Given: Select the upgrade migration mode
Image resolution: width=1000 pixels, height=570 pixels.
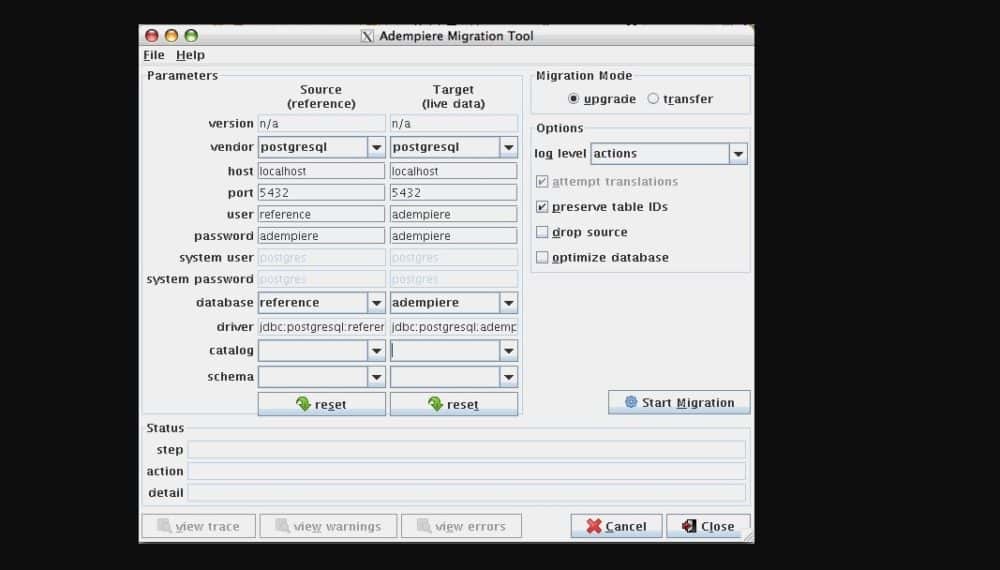Looking at the screenshot, I should (574, 99).
